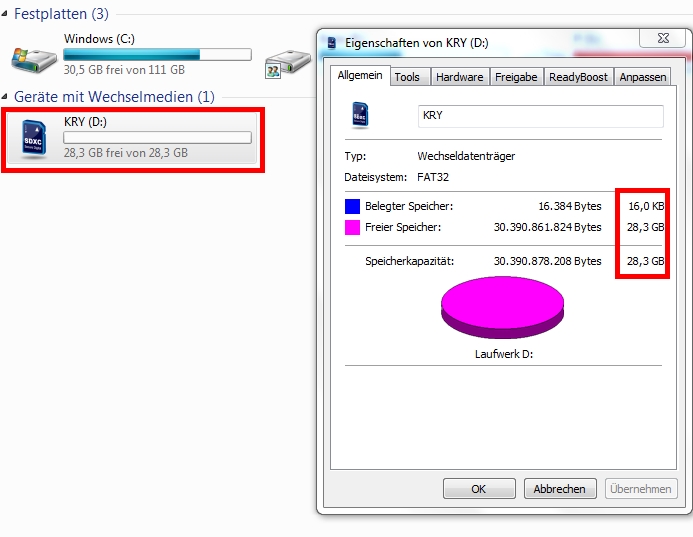Open the Anpassen tab
The height and width of the screenshot is (537, 693).
(x=643, y=77)
